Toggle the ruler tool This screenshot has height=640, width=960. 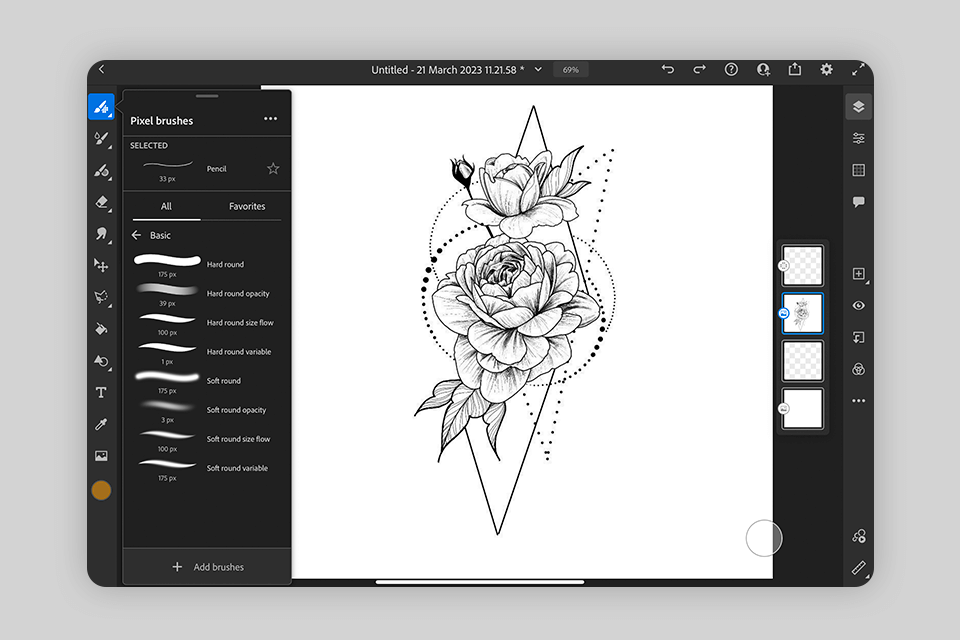click(858, 568)
